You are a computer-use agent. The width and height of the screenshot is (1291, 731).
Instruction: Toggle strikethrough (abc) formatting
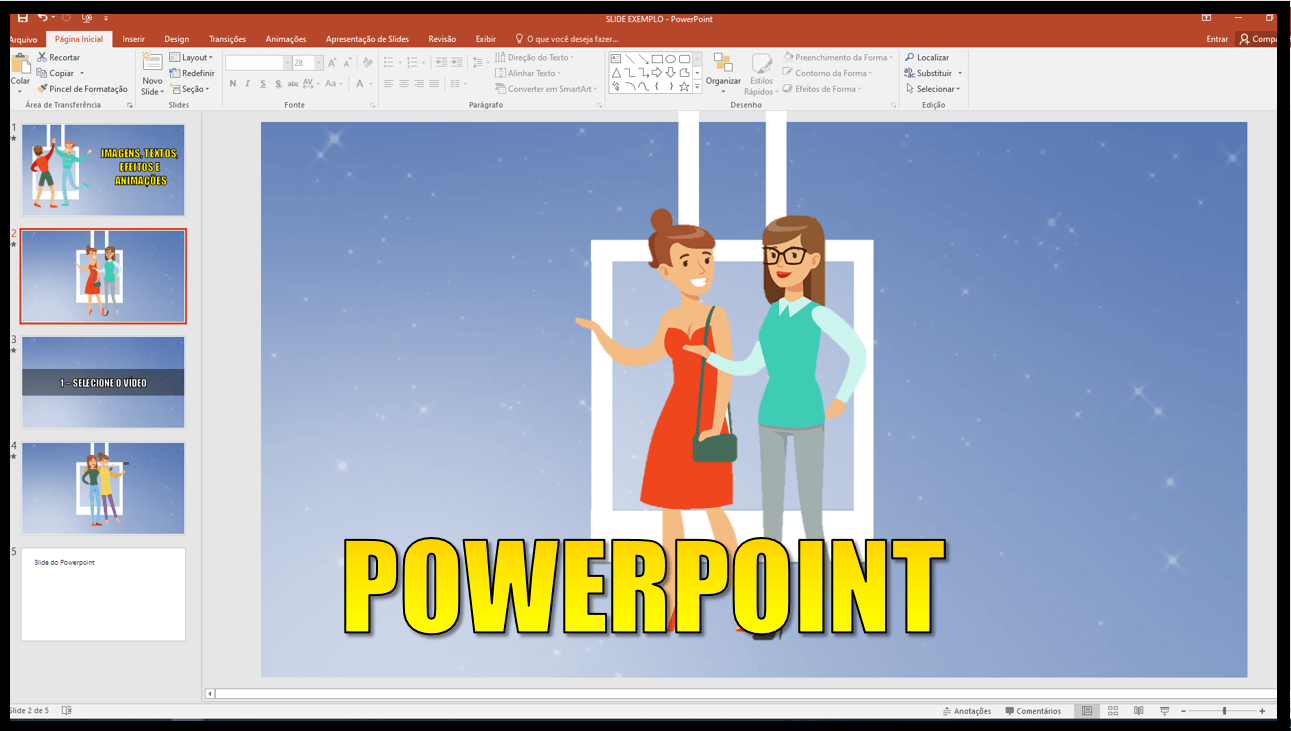point(293,84)
